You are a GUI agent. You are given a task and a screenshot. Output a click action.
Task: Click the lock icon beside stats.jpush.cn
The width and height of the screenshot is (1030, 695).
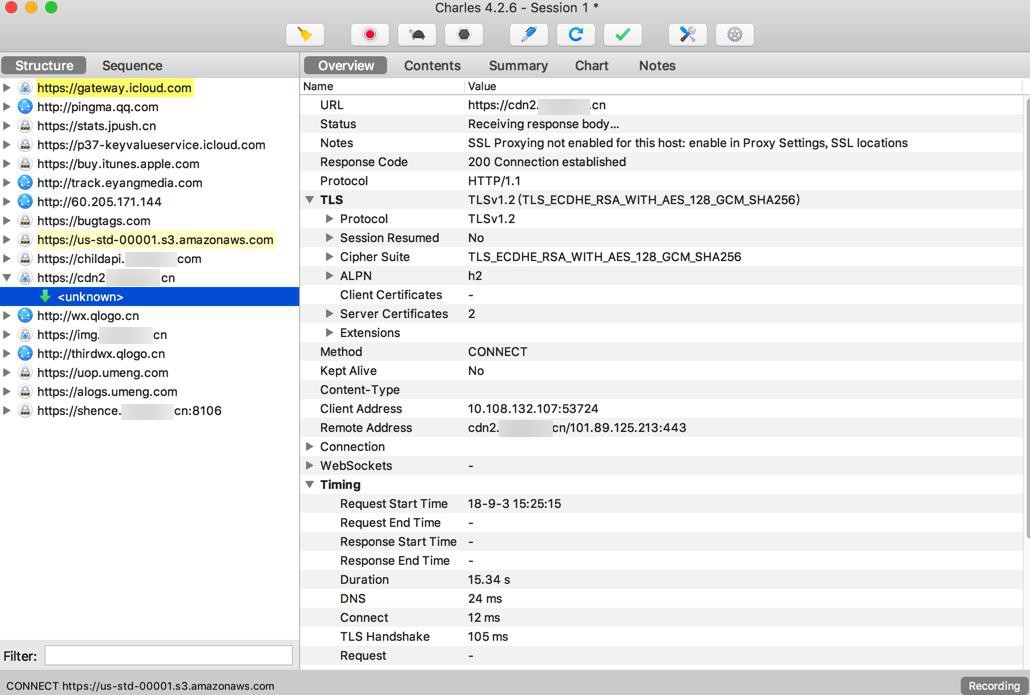coord(25,125)
